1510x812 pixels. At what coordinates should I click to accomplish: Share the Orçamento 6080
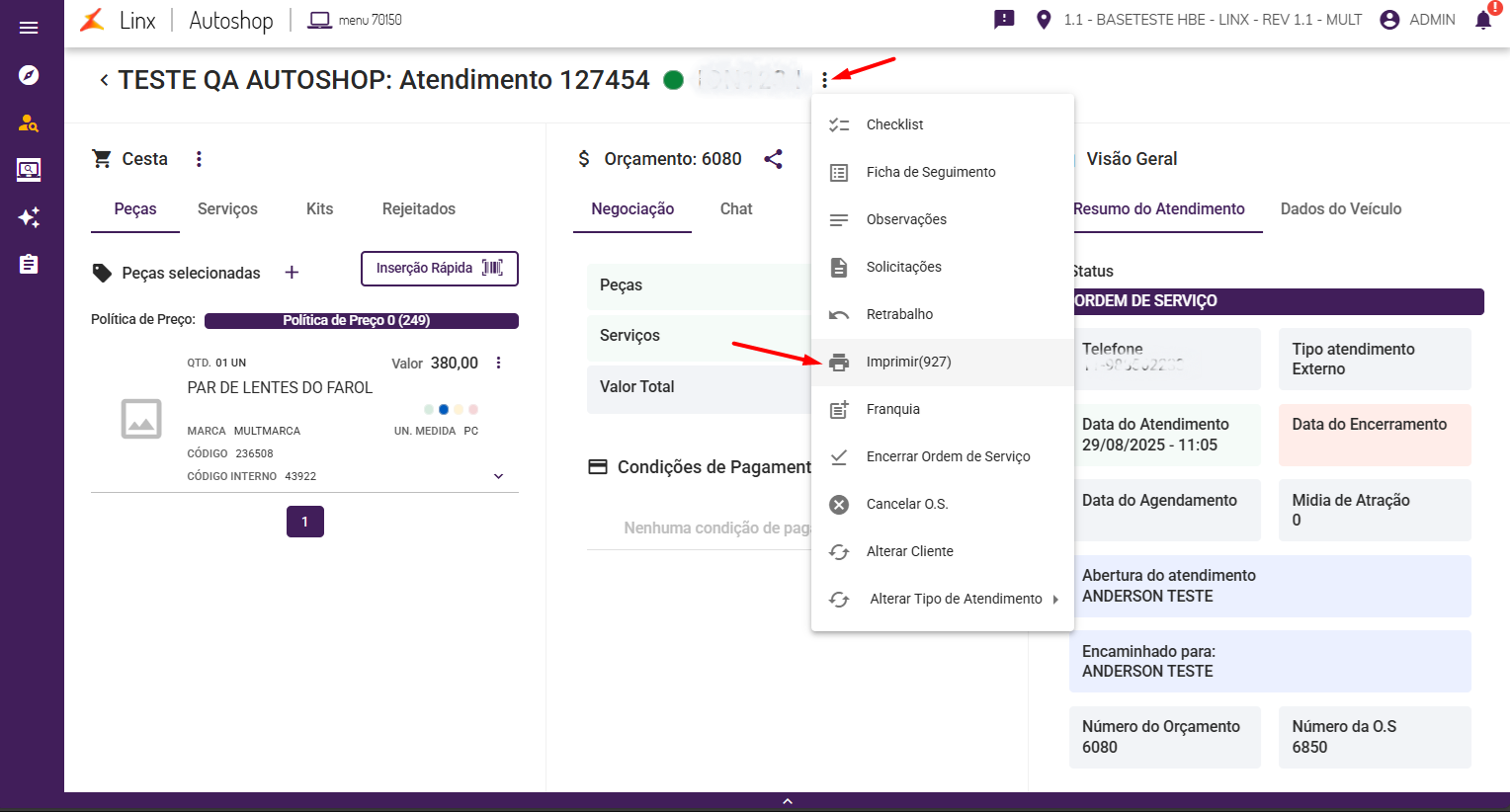coord(774,159)
